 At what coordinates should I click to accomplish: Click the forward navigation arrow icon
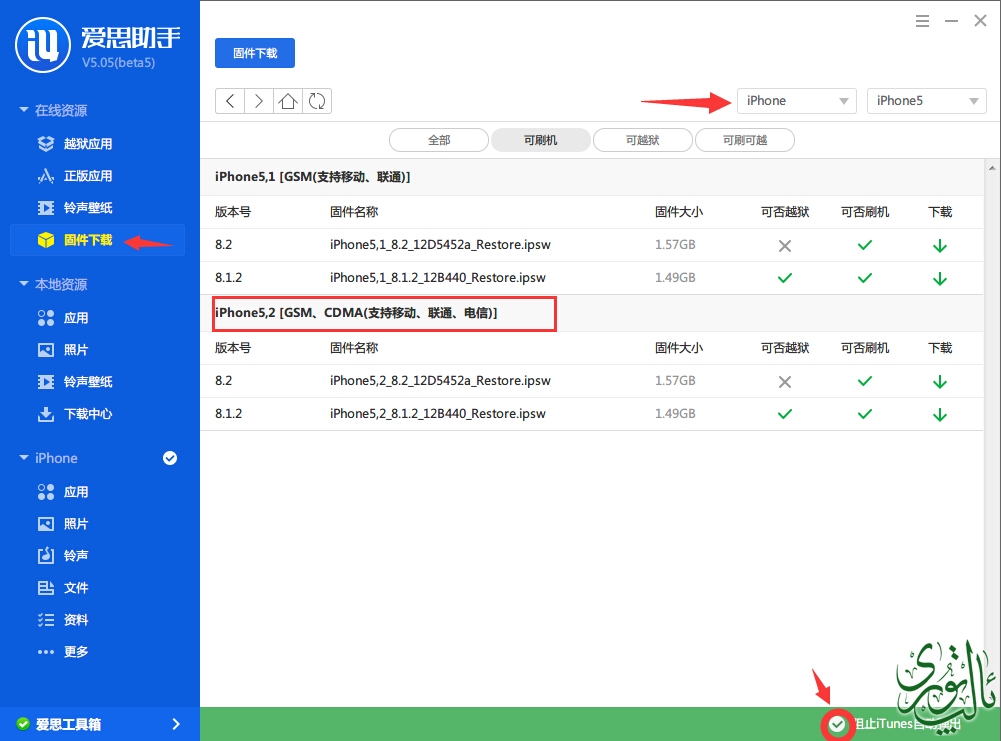tap(259, 101)
